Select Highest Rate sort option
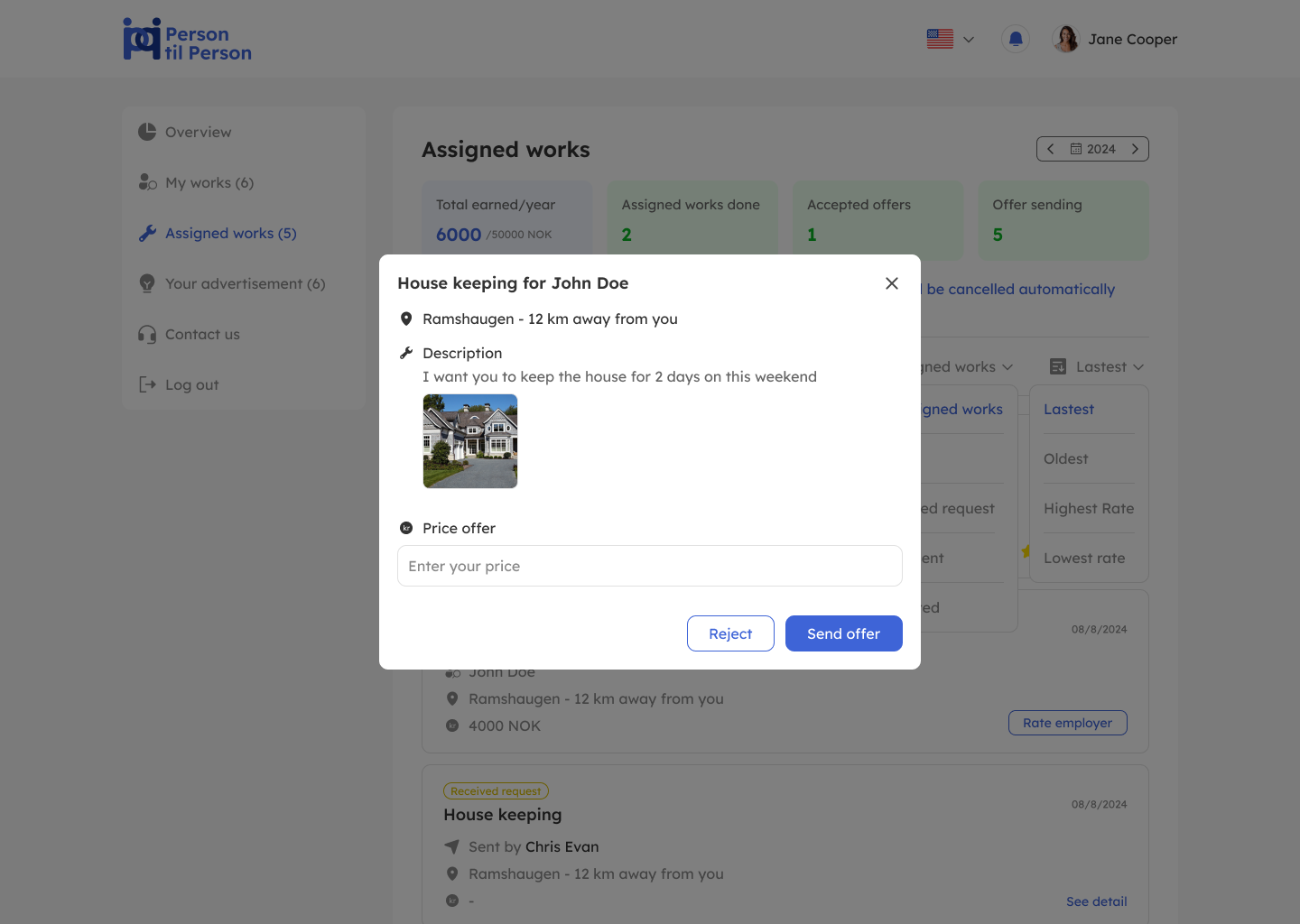 coord(1088,509)
